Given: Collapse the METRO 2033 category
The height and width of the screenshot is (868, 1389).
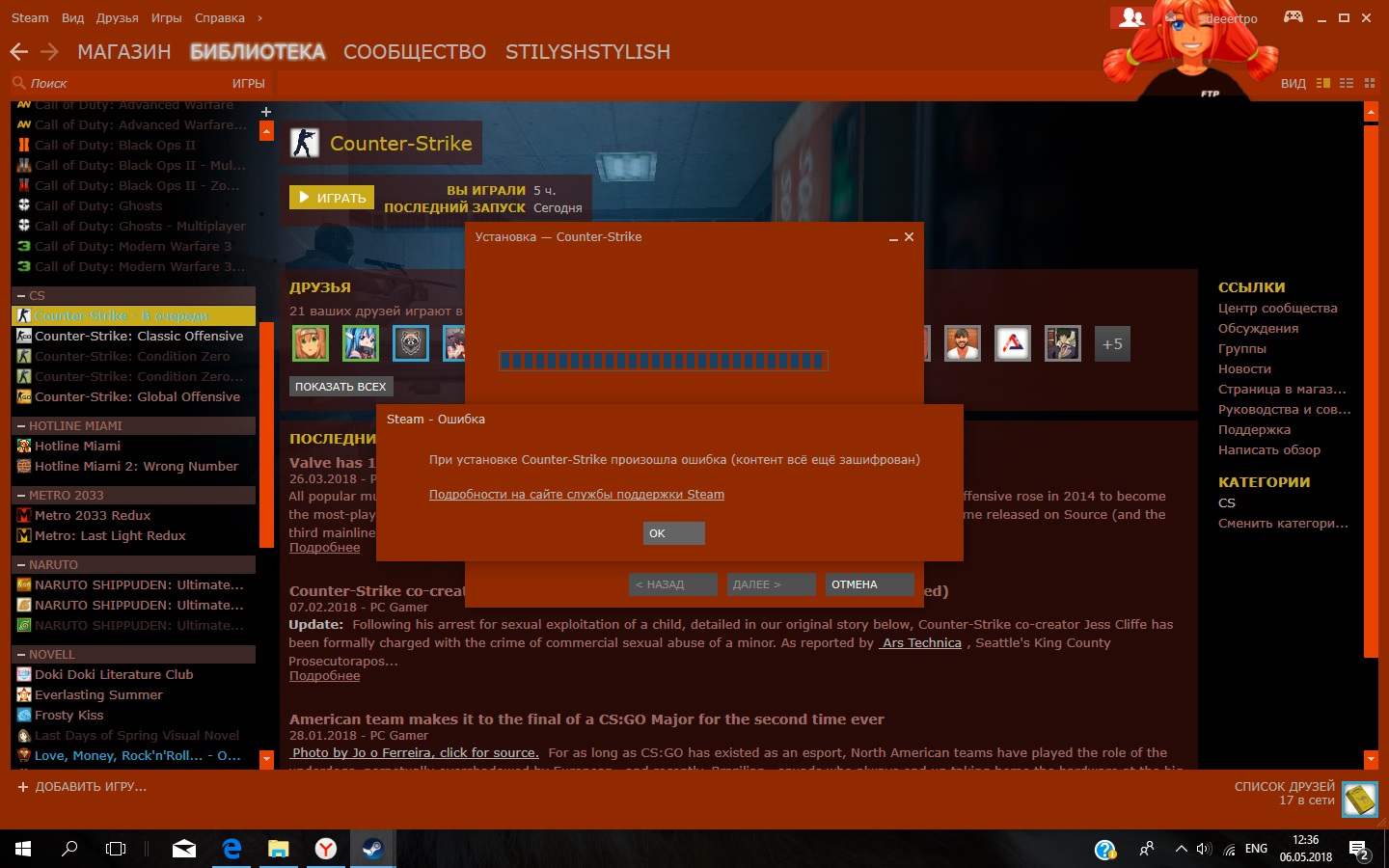Looking at the screenshot, I should (21, 495).
